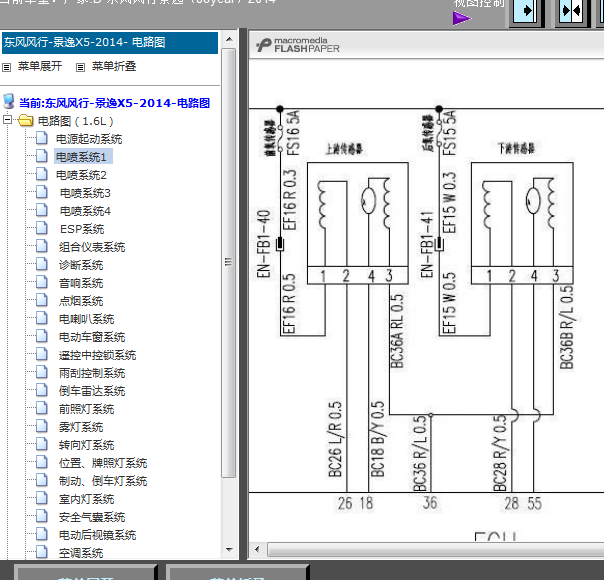Click document icon beside 电喷系统1

click(x=42, y=156)
